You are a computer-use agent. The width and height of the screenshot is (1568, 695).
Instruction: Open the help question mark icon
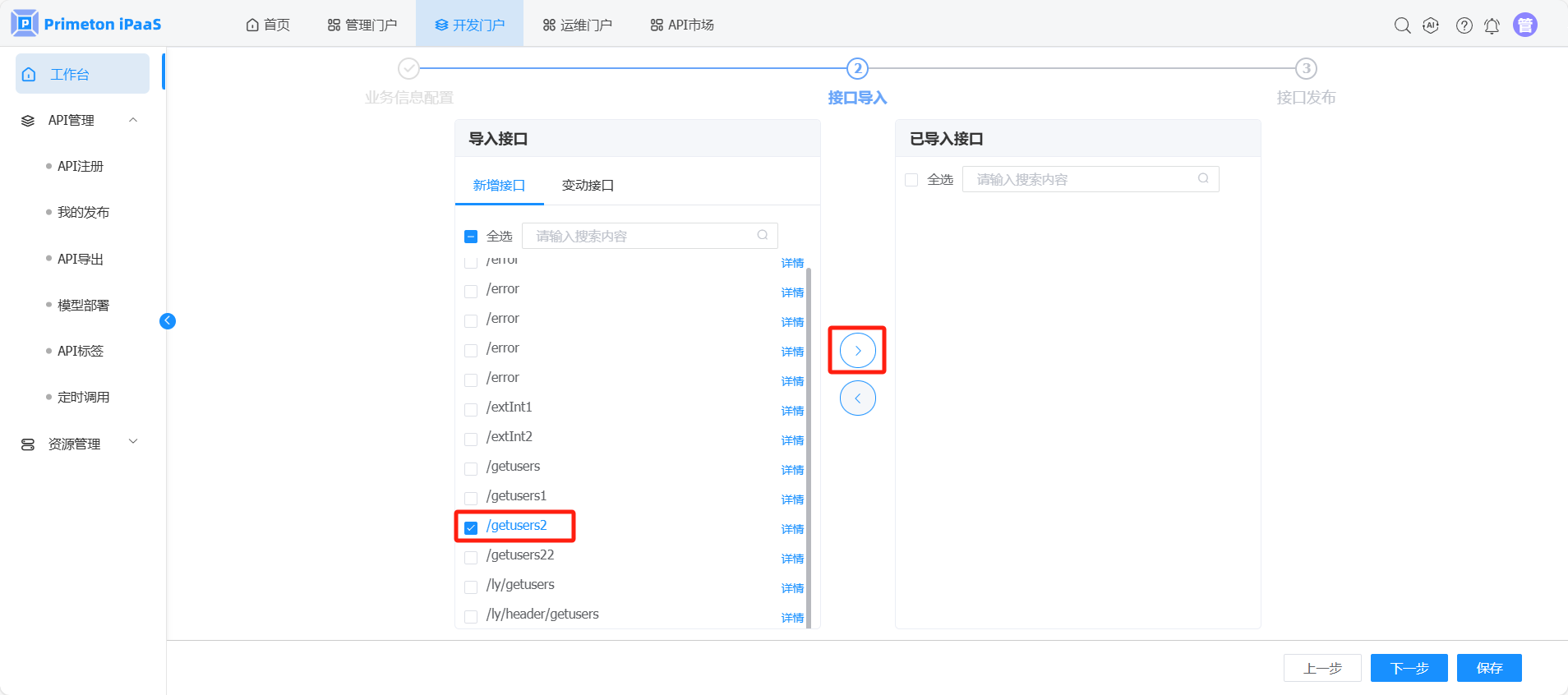(x=1464, y=25)
